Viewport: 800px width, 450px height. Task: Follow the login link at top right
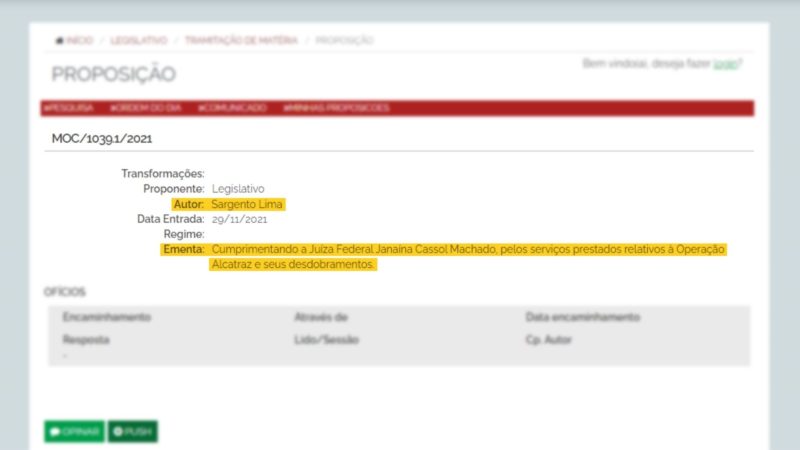[x=725, y=64]
